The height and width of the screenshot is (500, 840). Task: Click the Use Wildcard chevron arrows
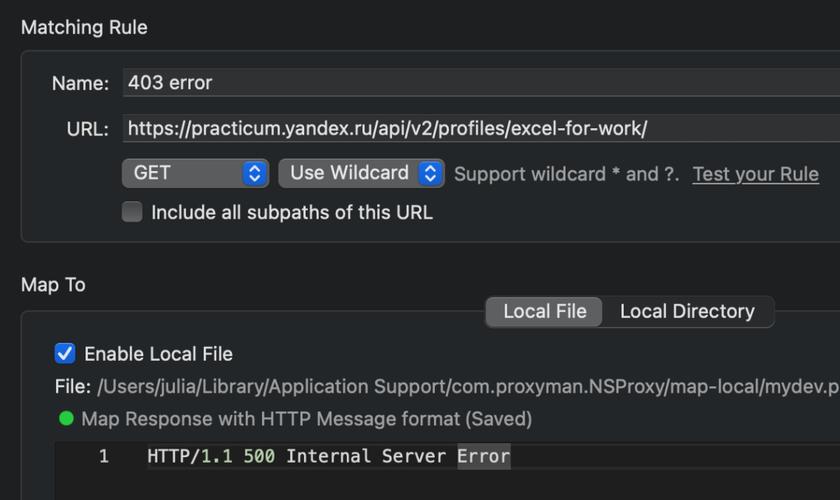(x=431, y=173)
